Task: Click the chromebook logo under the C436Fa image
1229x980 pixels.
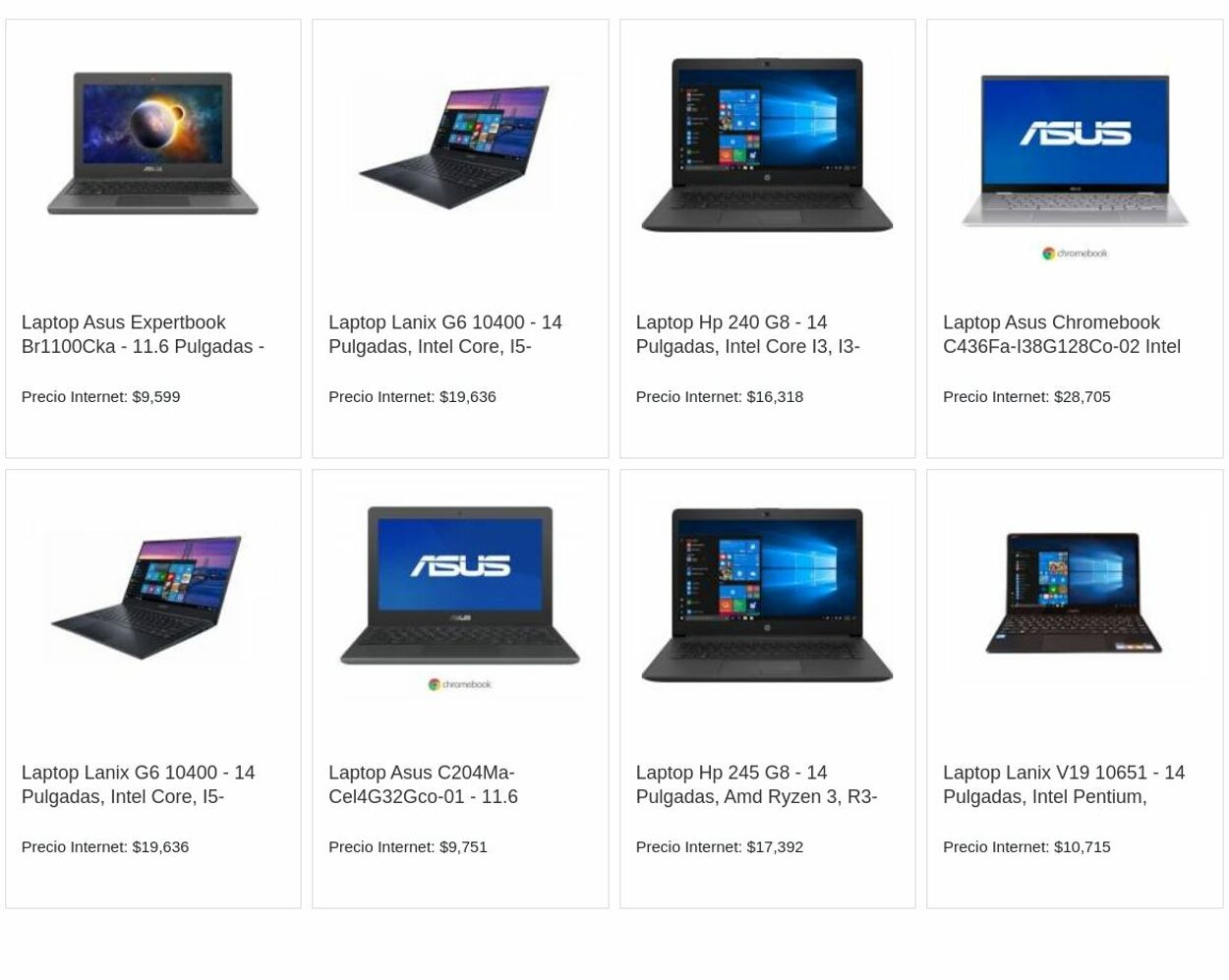Action: (x=1075, y=254)
